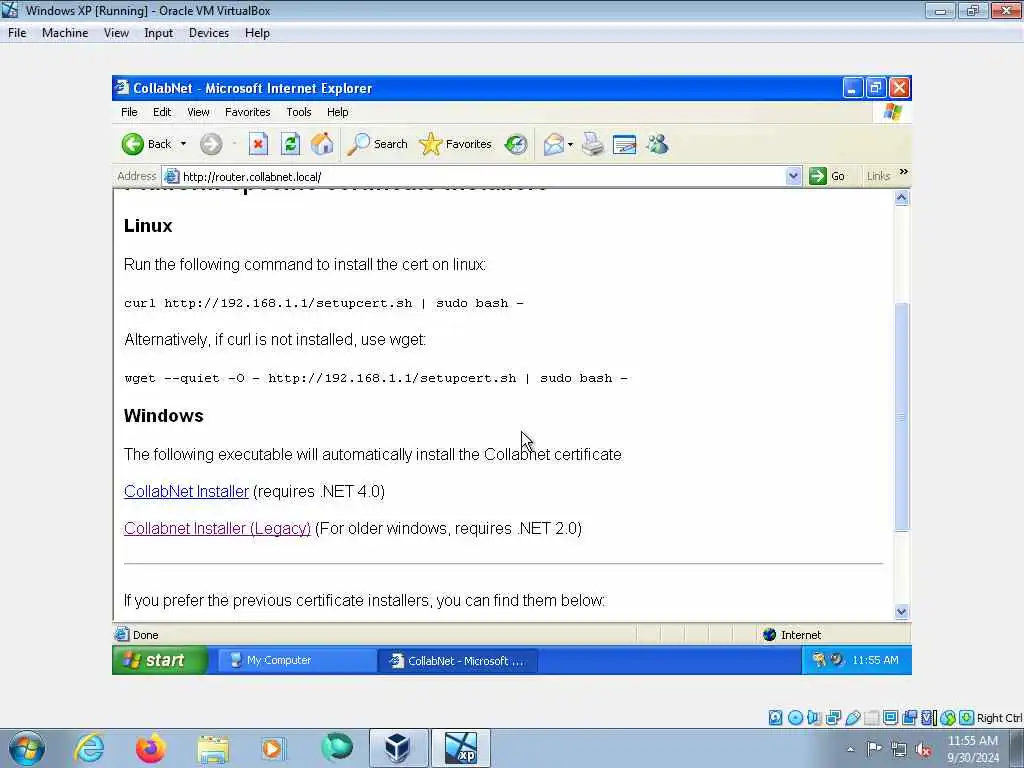Image resolution: width=1024 pixels, height=768 pixels.
Task: Switch to My Computer taskbar button
Action: coord(296,660)
